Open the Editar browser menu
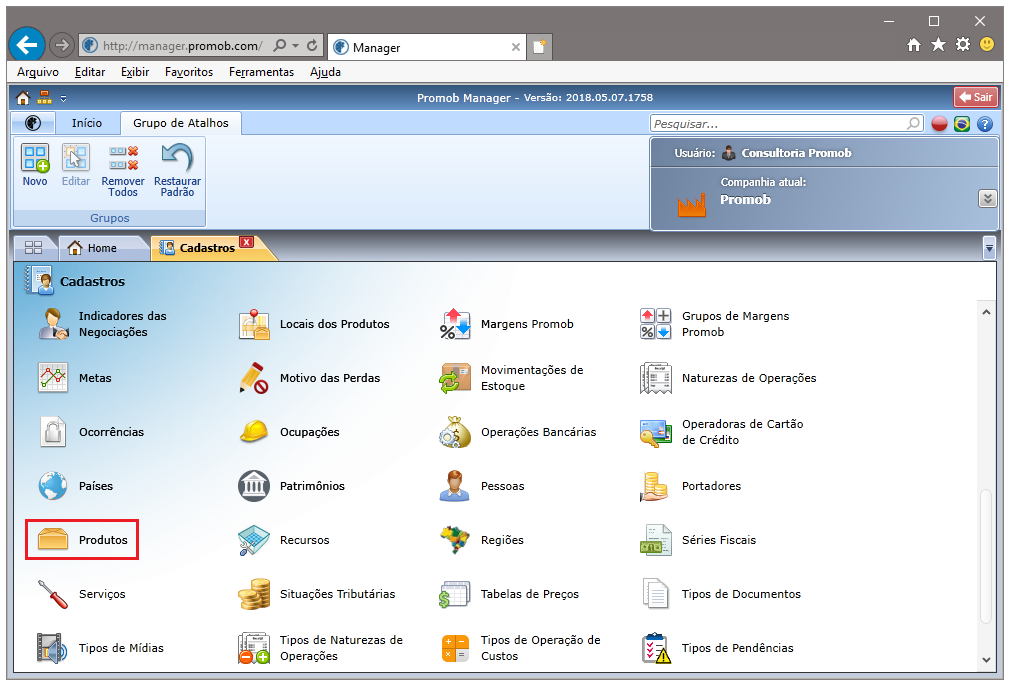 pos(90,72)
